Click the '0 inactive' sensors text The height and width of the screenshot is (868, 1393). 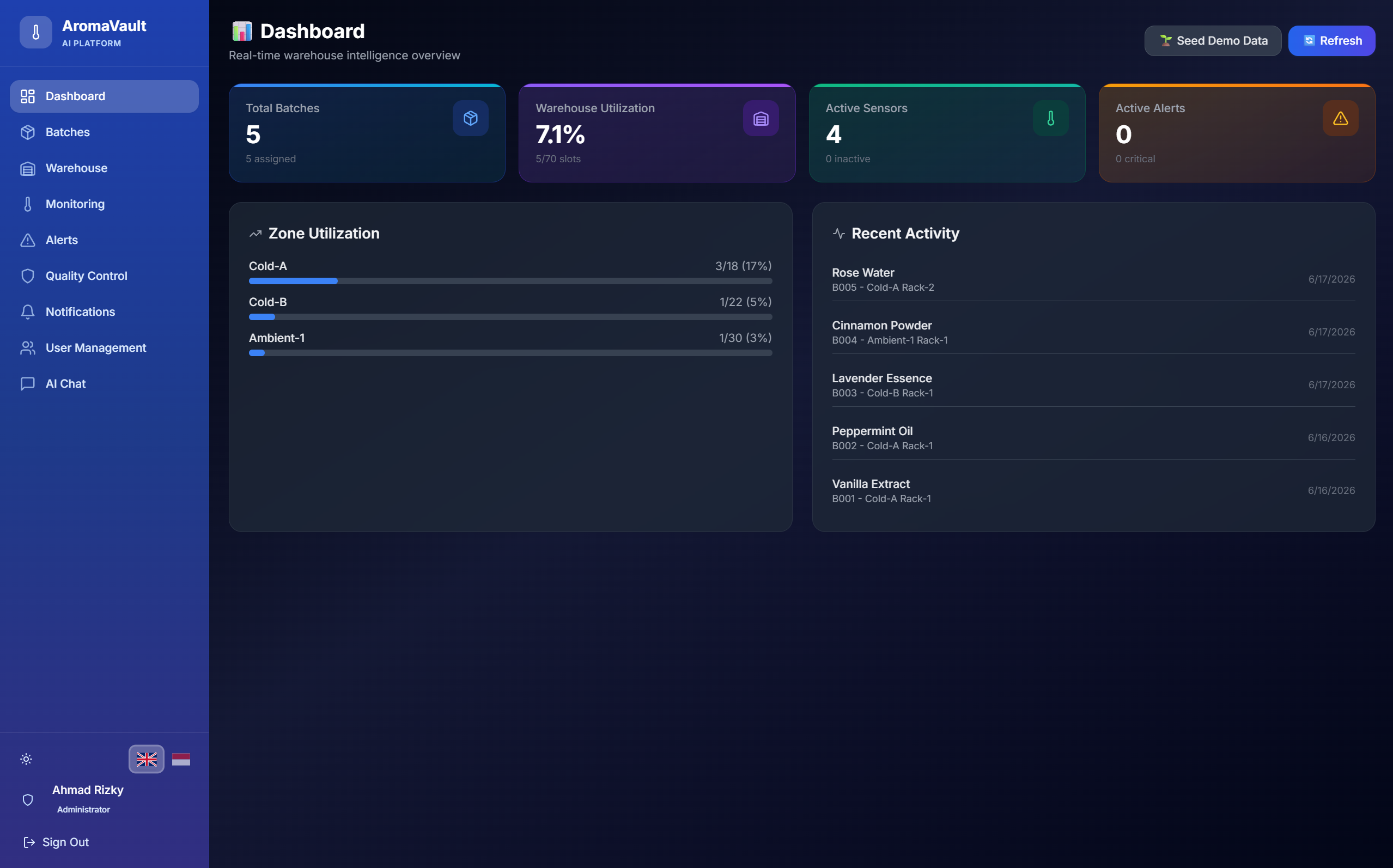pos(848,159)
